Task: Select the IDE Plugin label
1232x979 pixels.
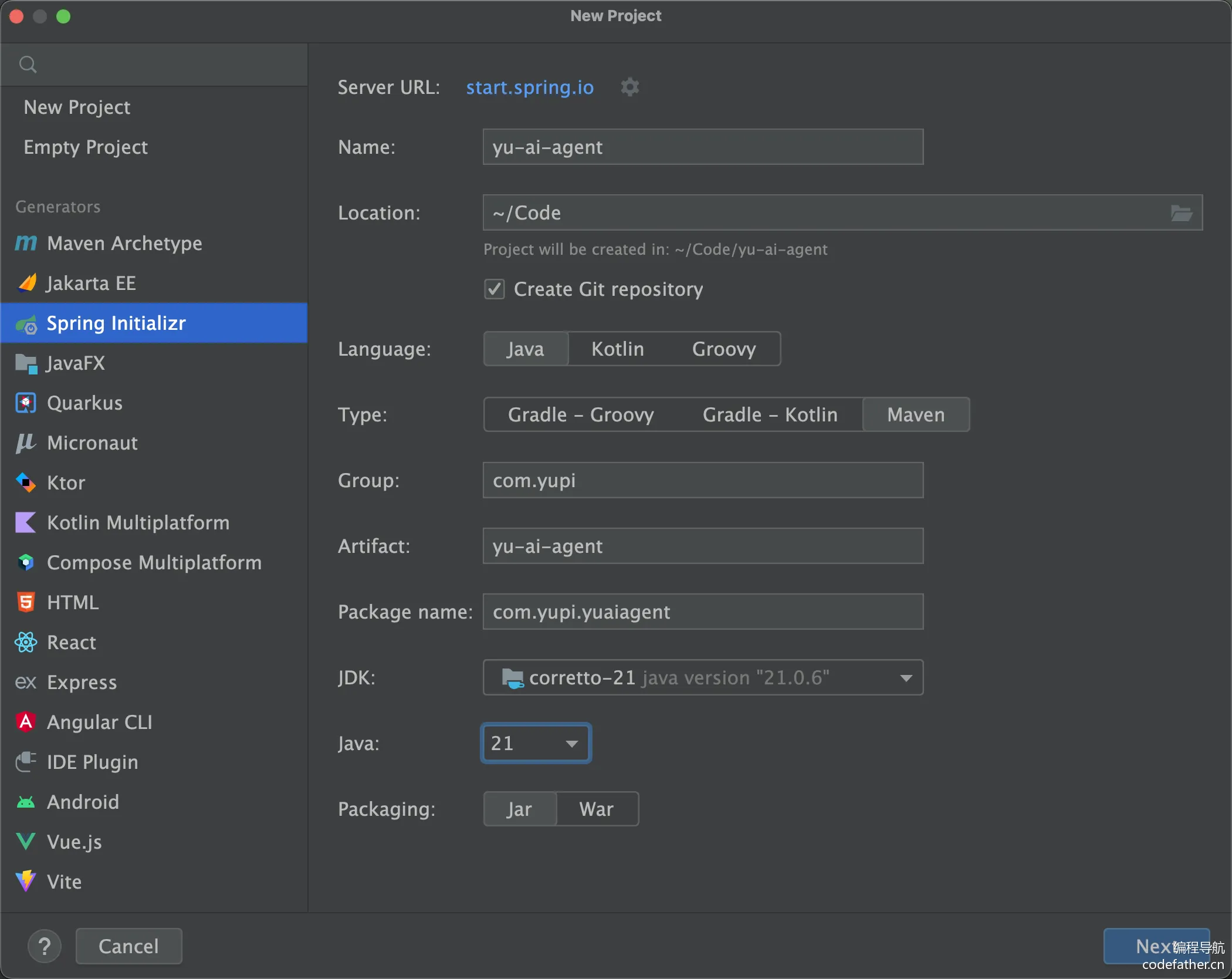Action: coord(92,762)
